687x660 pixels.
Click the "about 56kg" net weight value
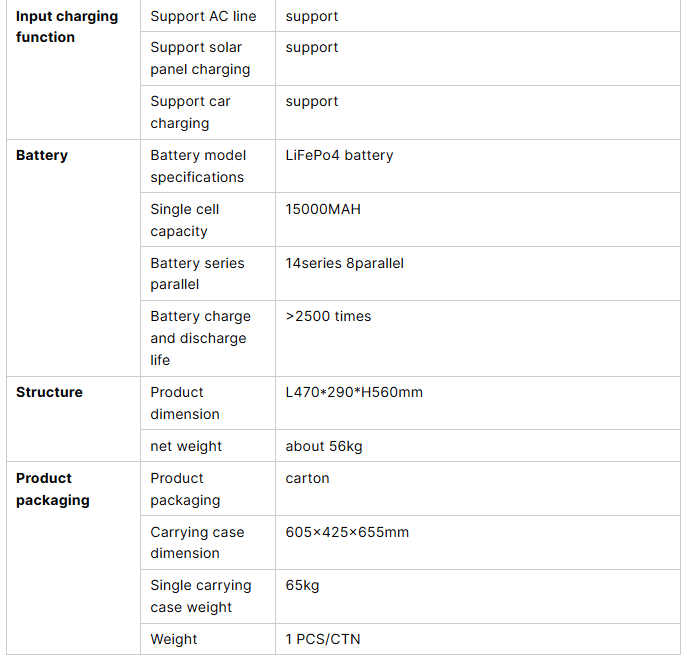pos(324,446)
